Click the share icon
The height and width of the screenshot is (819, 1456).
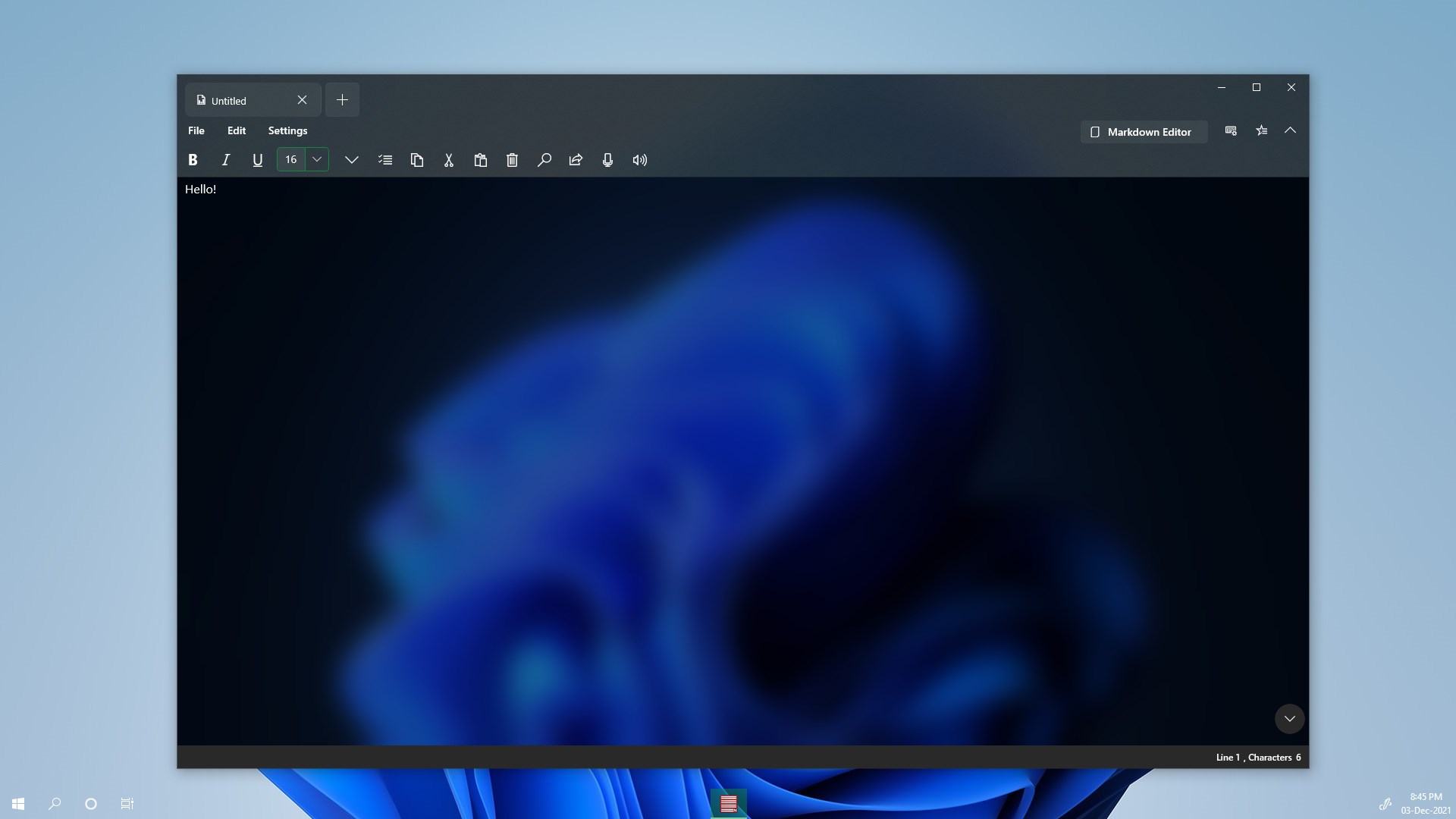[x=576, y=160]
